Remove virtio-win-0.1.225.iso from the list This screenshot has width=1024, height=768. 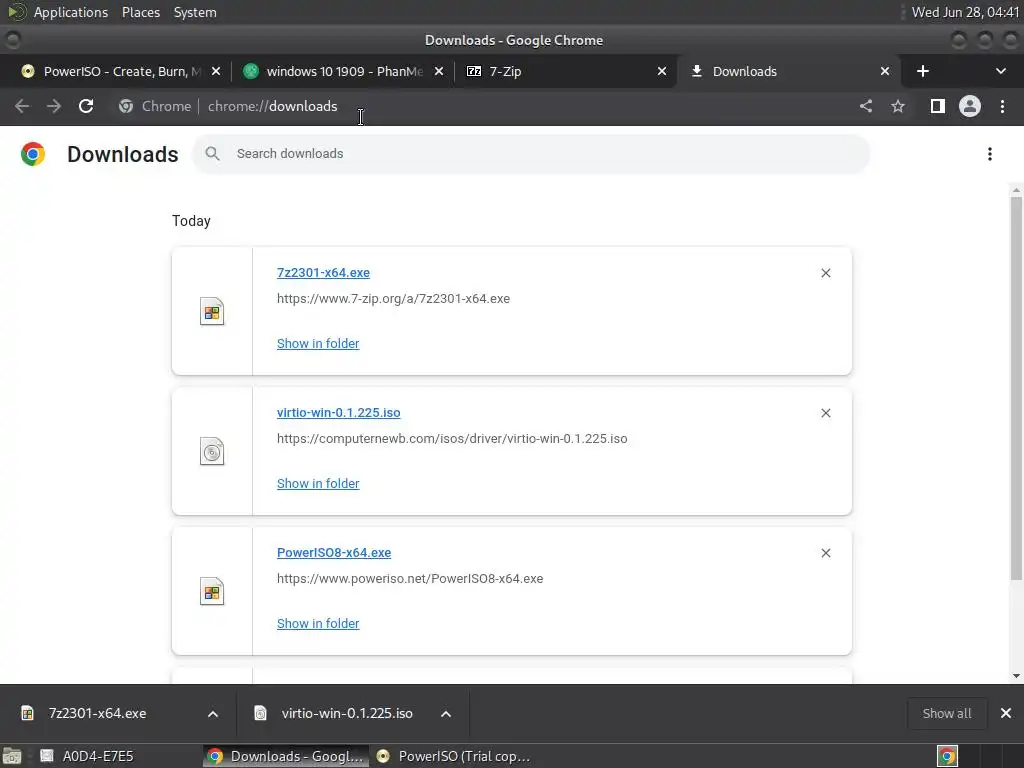coord(826,413)
